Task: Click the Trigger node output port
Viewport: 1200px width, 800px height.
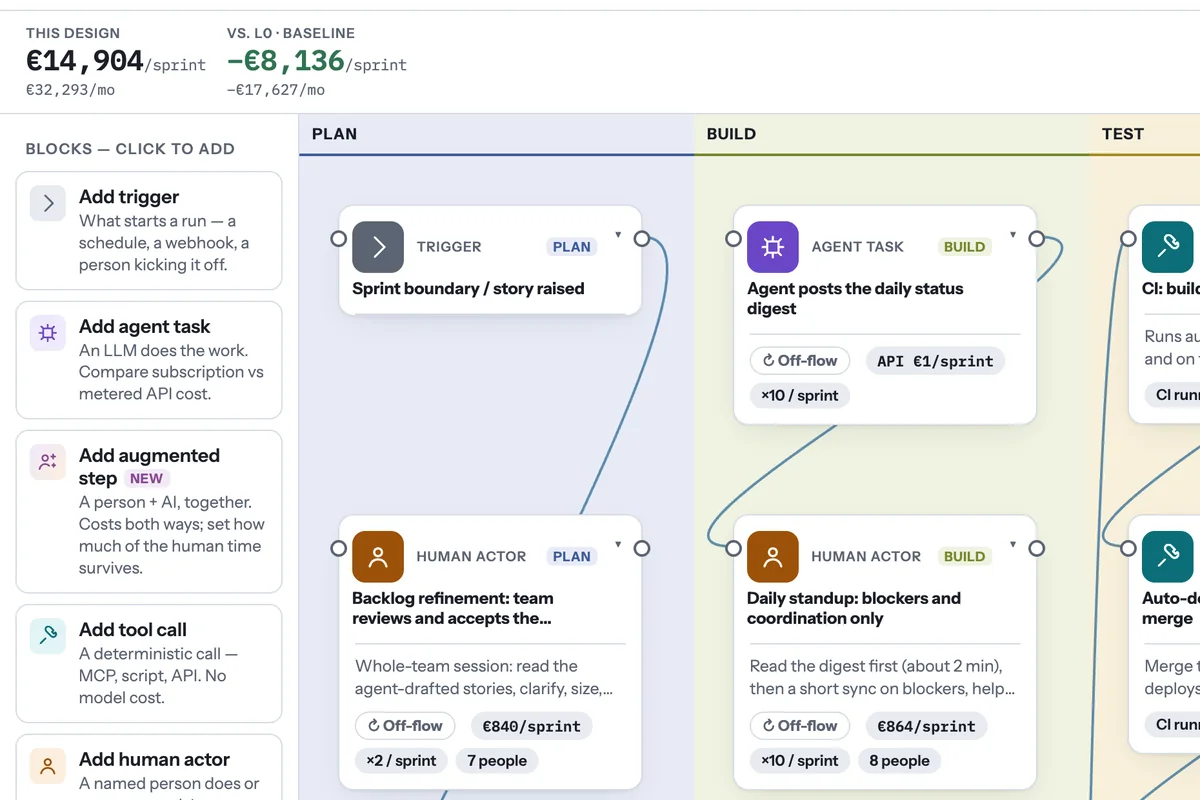Action: click(642, 239)
